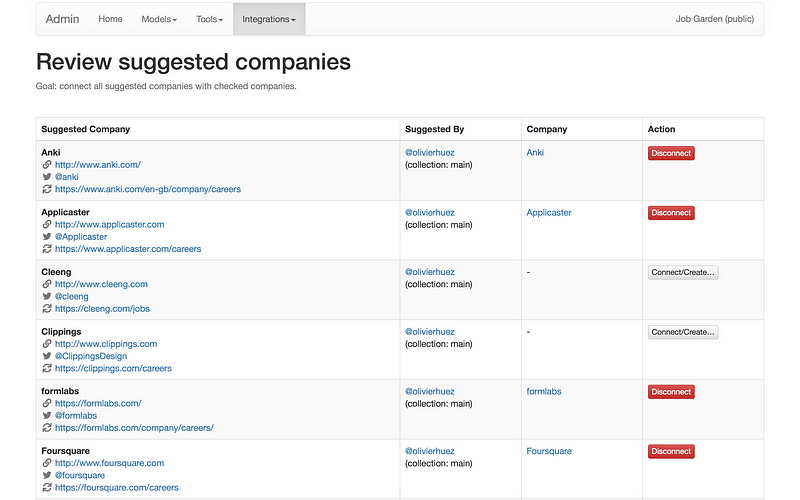Open http://www.clippings.com link

point(106,343)
